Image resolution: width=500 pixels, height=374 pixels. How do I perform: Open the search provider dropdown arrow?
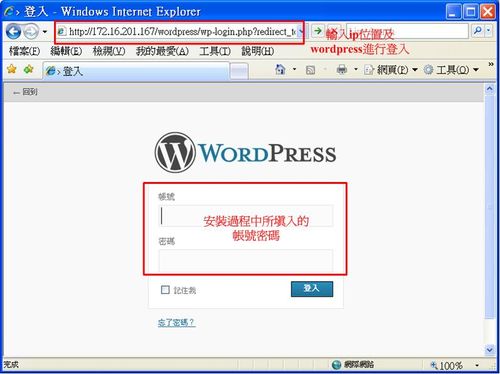pos(488,31)
